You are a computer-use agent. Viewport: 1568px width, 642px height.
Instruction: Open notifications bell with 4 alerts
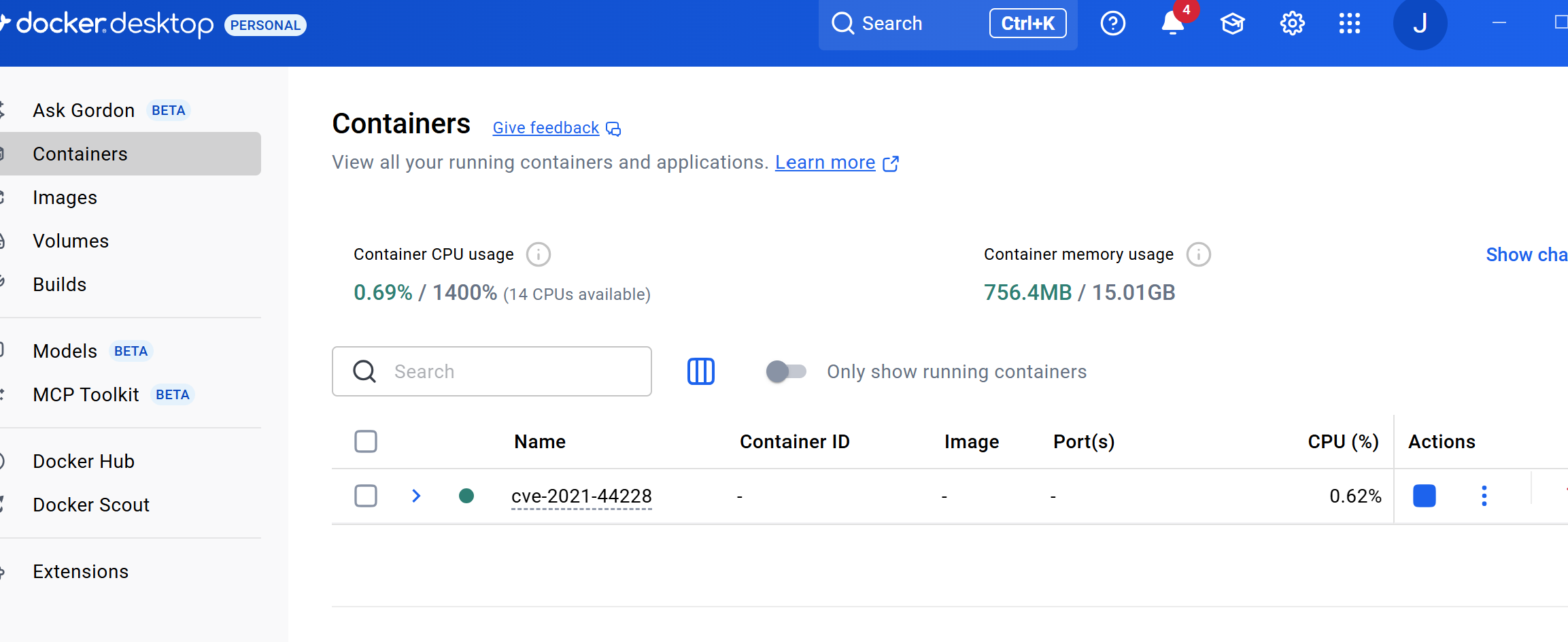coord(1174,22)
